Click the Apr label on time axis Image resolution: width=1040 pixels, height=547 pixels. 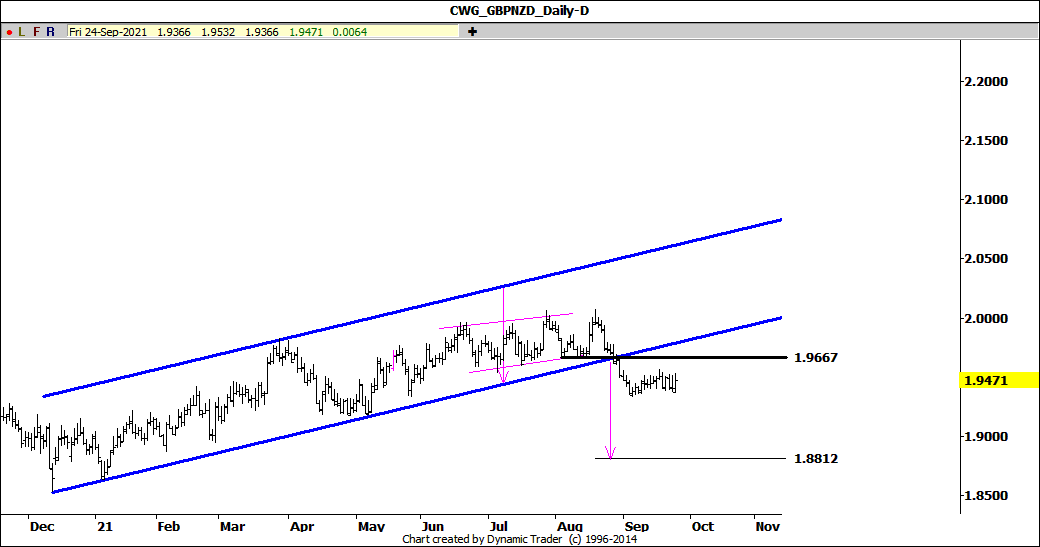pos(302,526)
